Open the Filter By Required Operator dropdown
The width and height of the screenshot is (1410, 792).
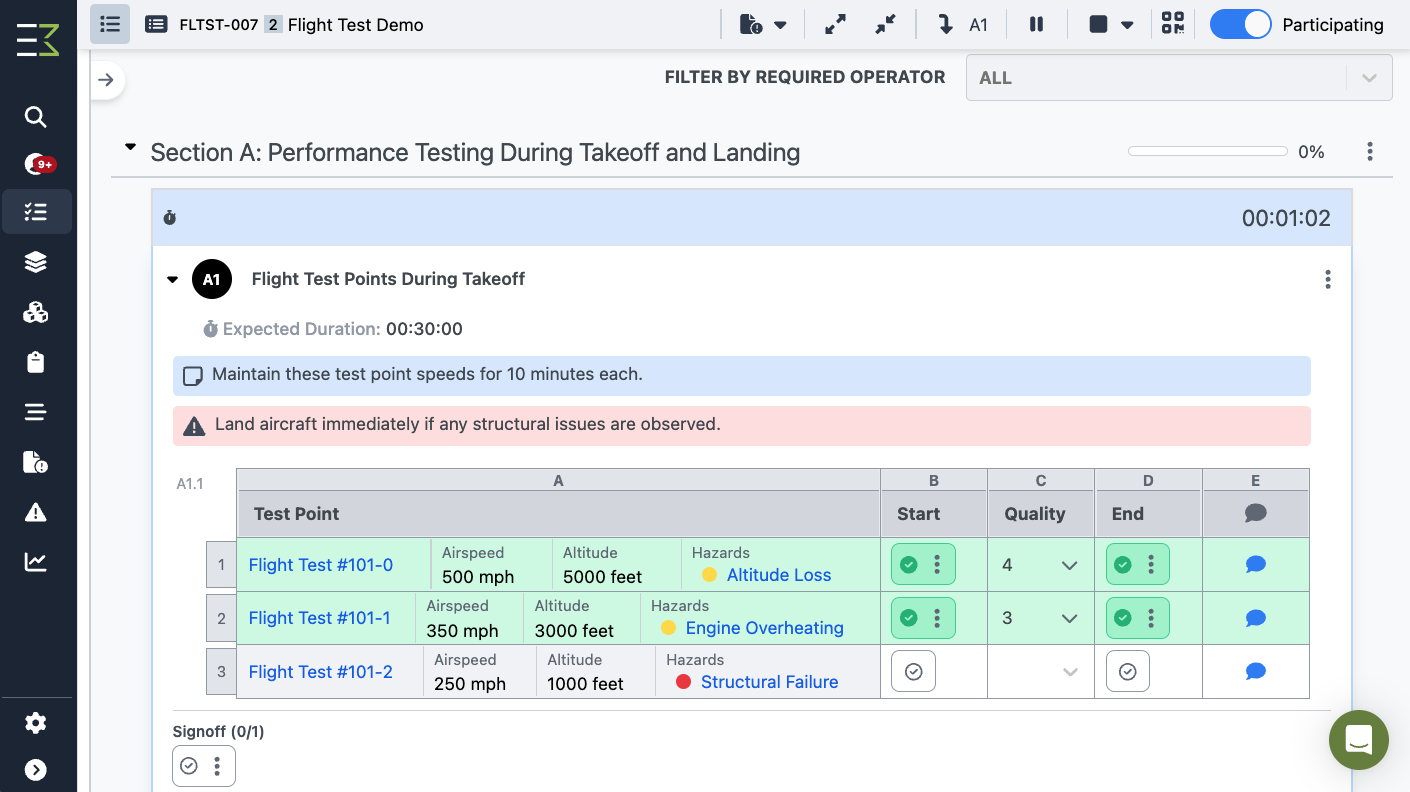coord(1178,77)
